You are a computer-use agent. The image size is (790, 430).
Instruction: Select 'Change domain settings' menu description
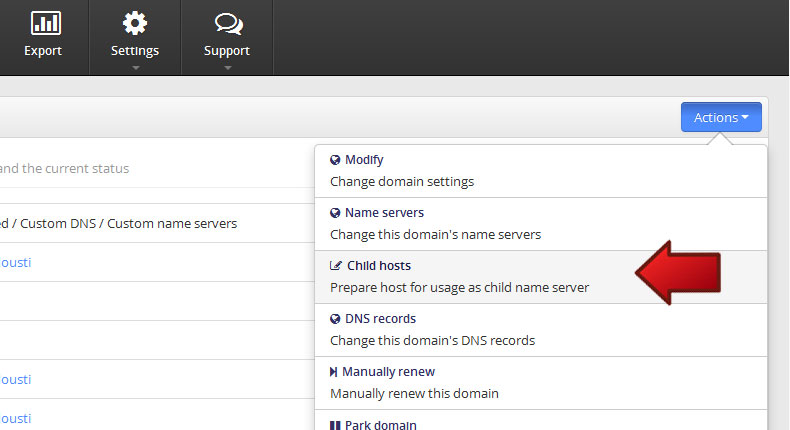click(402, 182)
